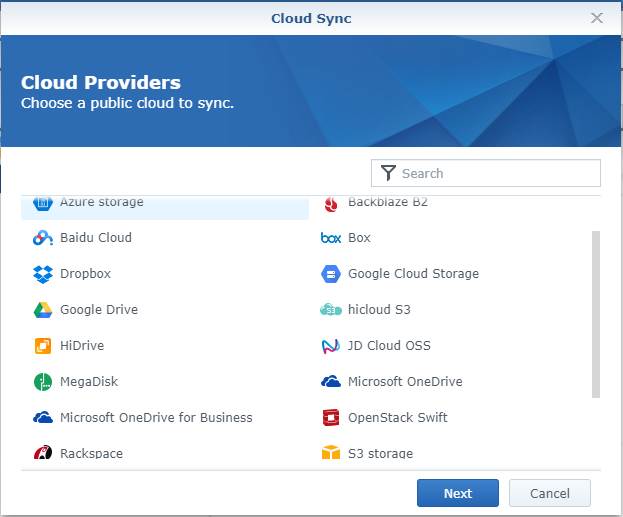Image resolution: width=623 pixels, height=517 pixels.
Task: Click the Rackspace logo icon
Action: [43, 452]
